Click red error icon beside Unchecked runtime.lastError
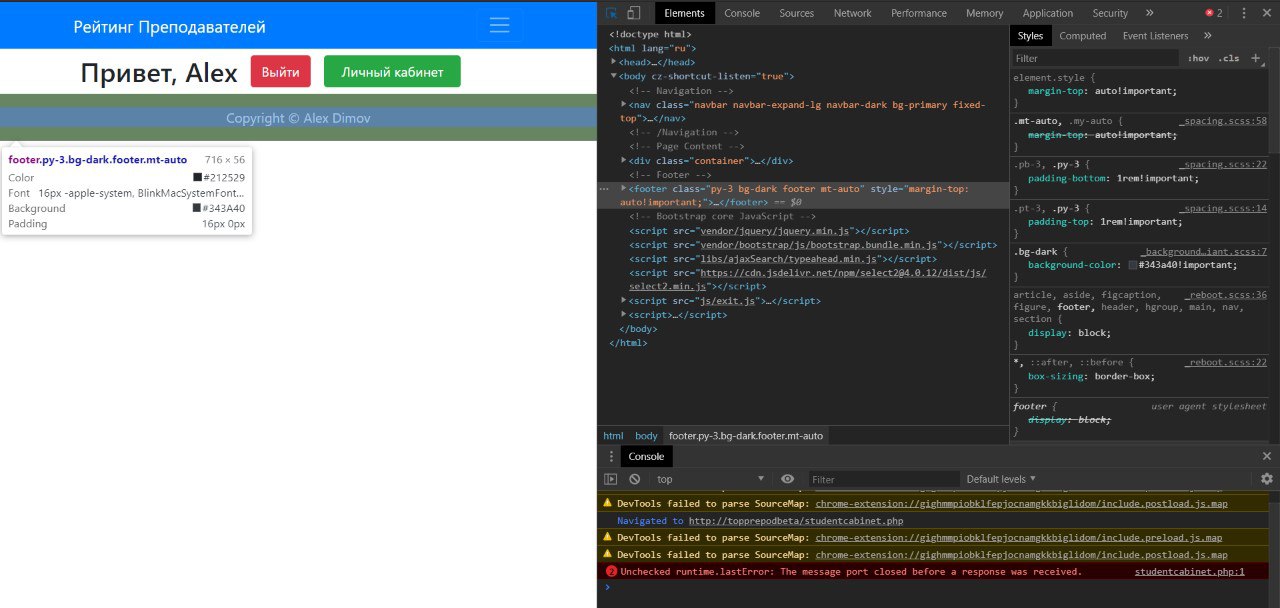Image resolution: width=1280 pixels, height=608 pixels. (612, 572)
